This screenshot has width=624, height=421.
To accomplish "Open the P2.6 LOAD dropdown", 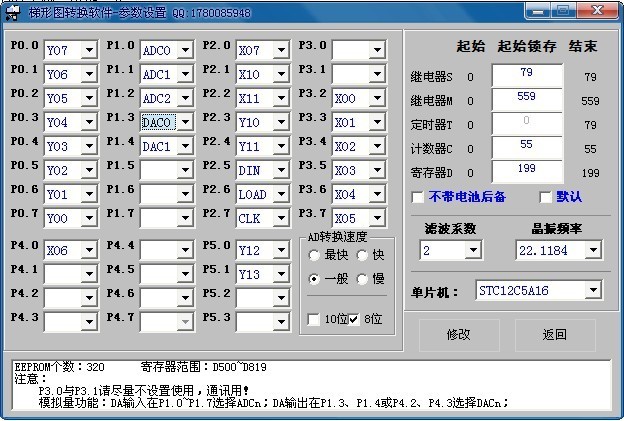I will 279,194.
